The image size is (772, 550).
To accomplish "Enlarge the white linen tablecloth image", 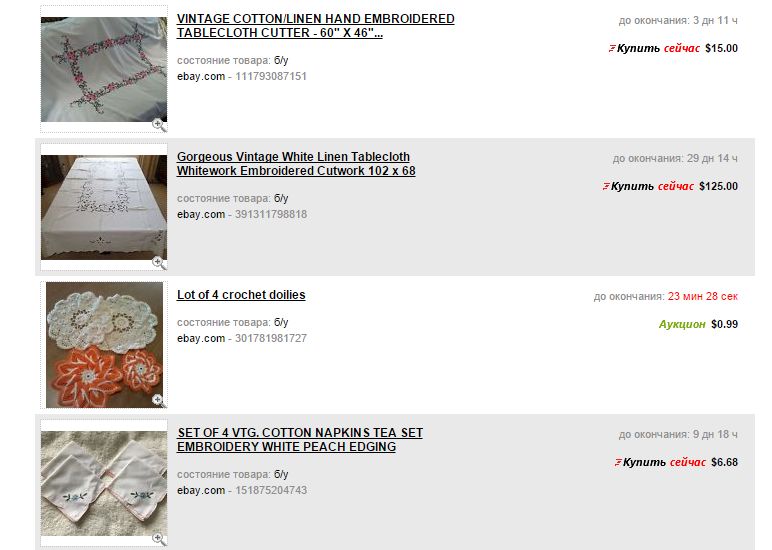I will click(159, 263).
